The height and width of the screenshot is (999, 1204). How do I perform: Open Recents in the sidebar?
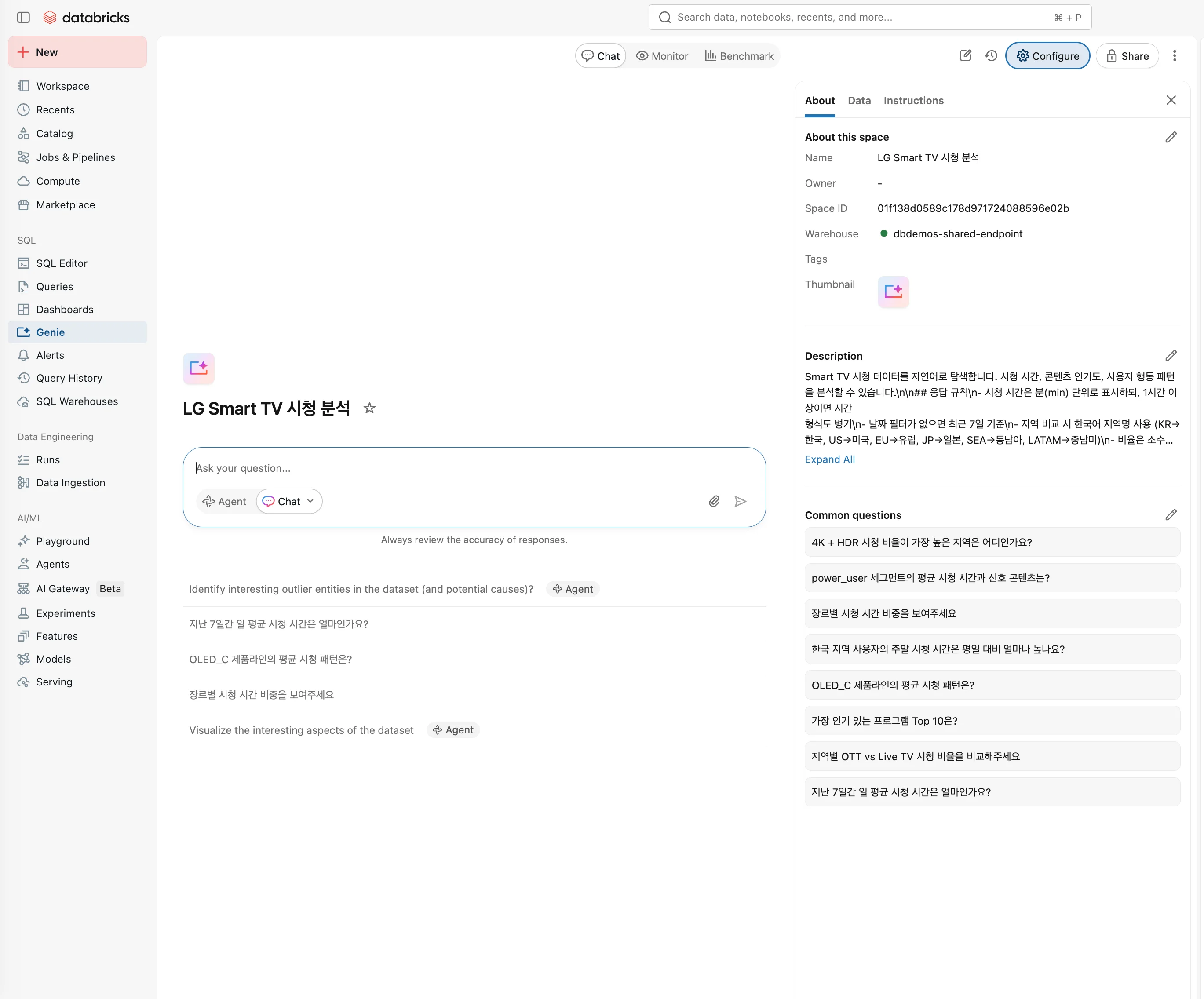[77, 109]
